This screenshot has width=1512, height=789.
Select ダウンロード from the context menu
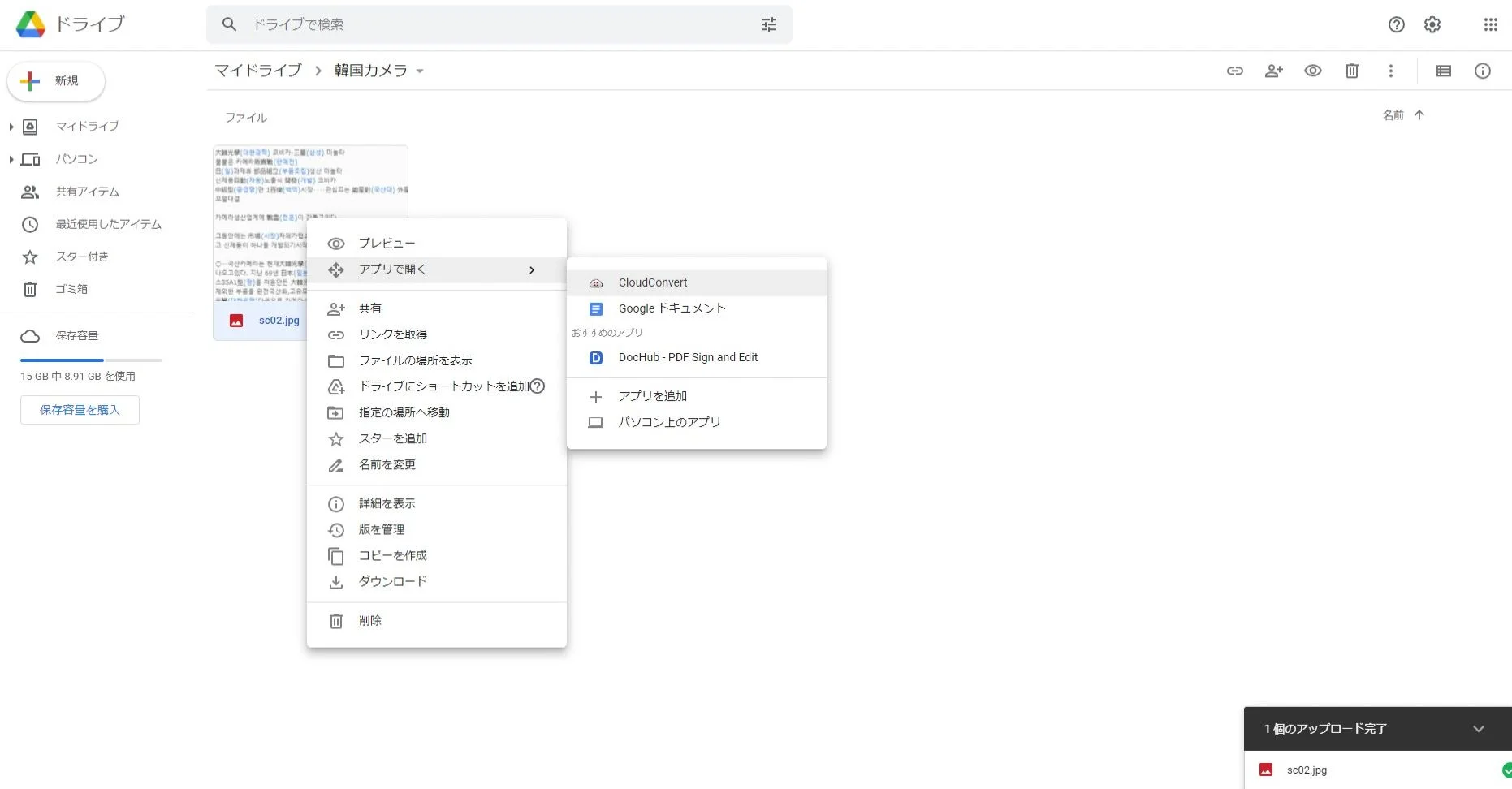(x=391, y=581)
